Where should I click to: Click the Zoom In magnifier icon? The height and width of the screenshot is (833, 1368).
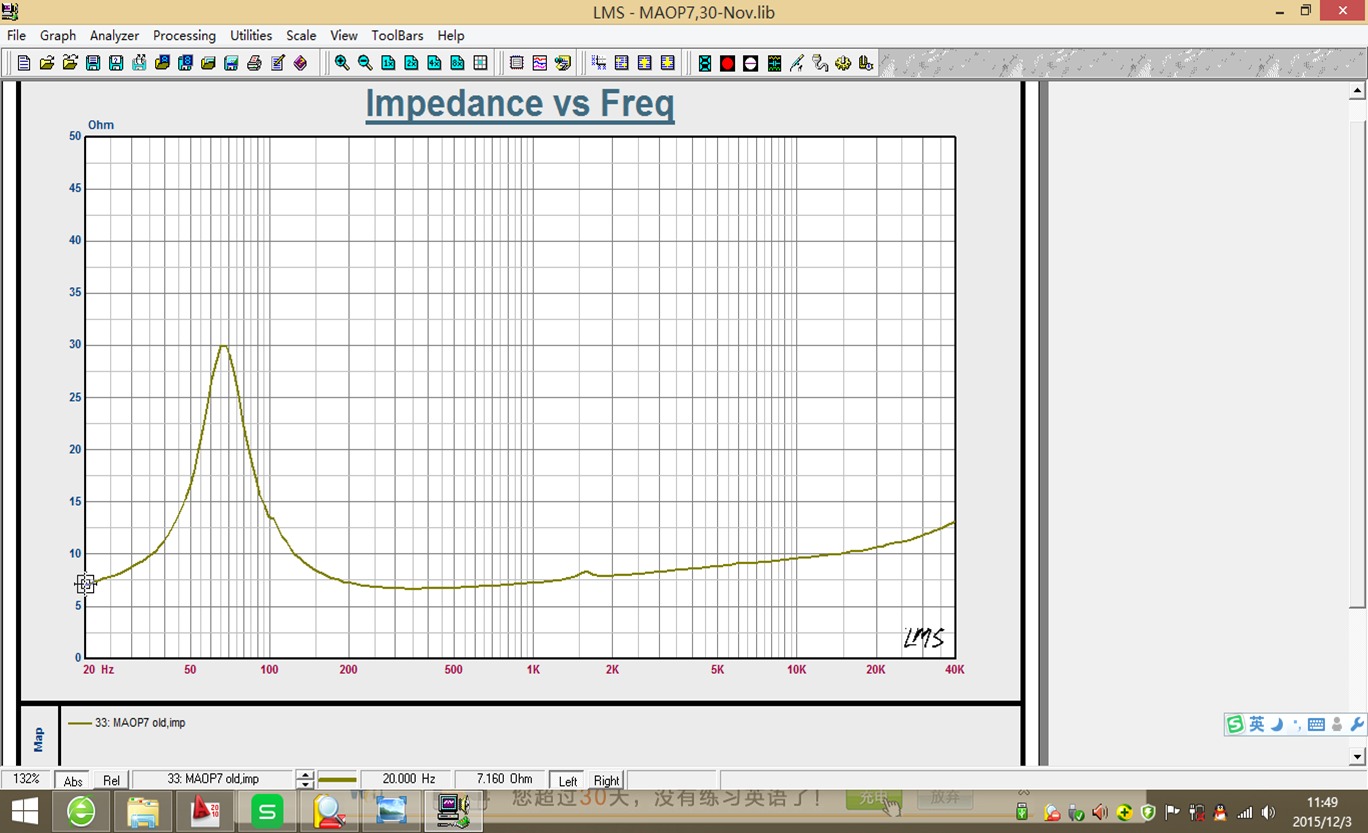coord(342,63)
